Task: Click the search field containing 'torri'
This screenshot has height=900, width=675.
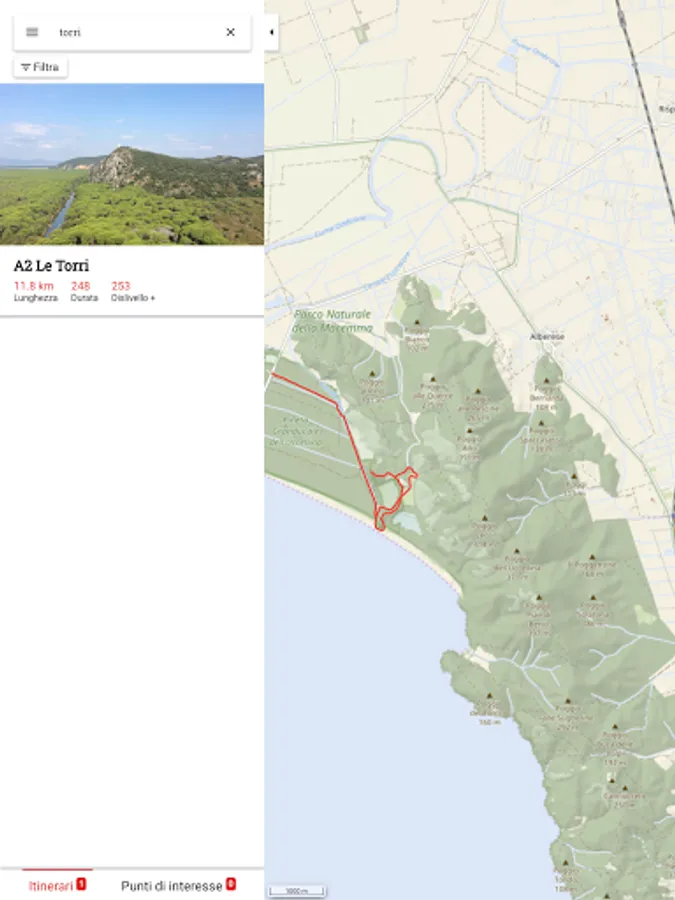Action: tap(133, 32)
